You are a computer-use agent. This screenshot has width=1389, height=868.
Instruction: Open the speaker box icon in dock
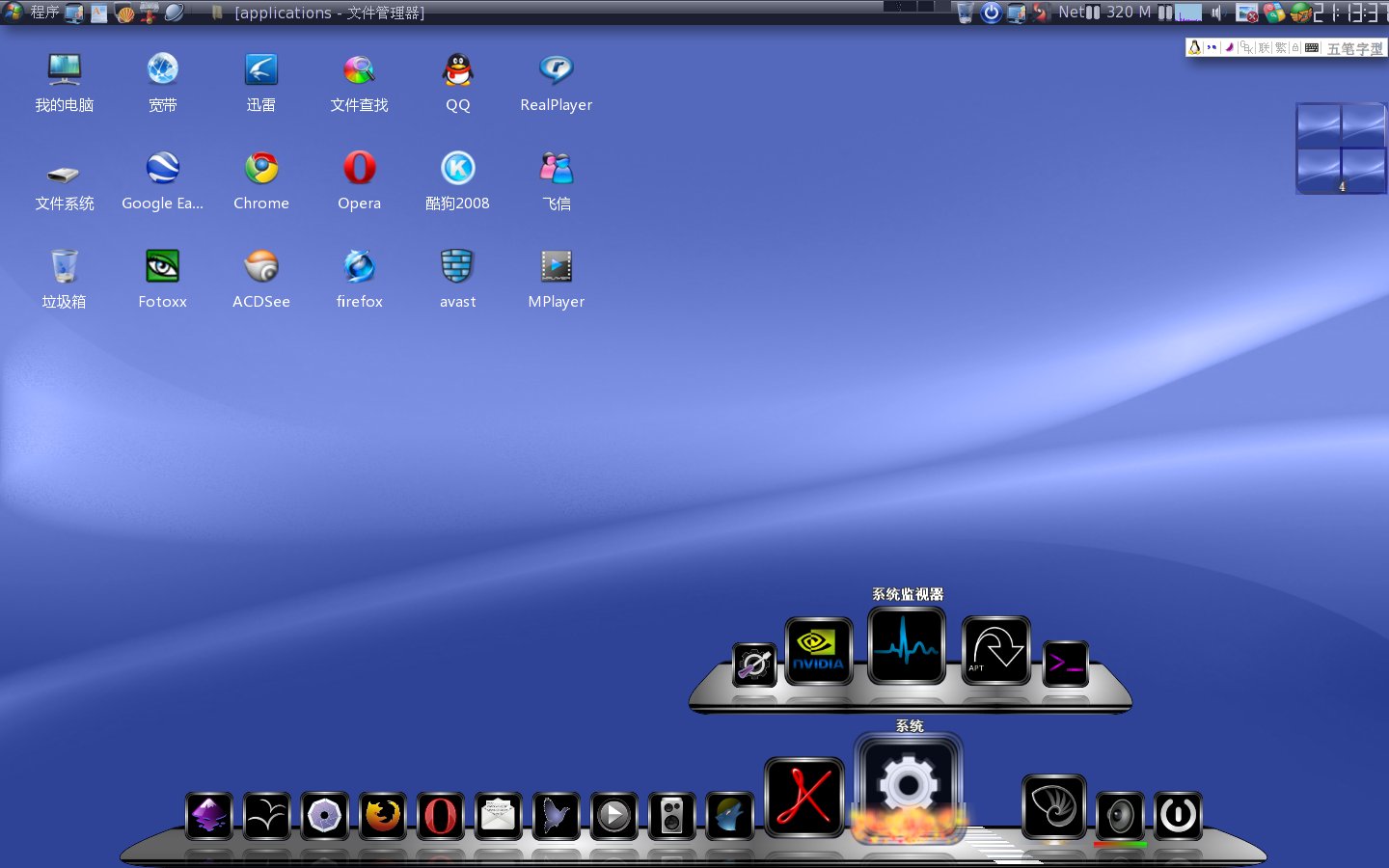pos(672,816)
